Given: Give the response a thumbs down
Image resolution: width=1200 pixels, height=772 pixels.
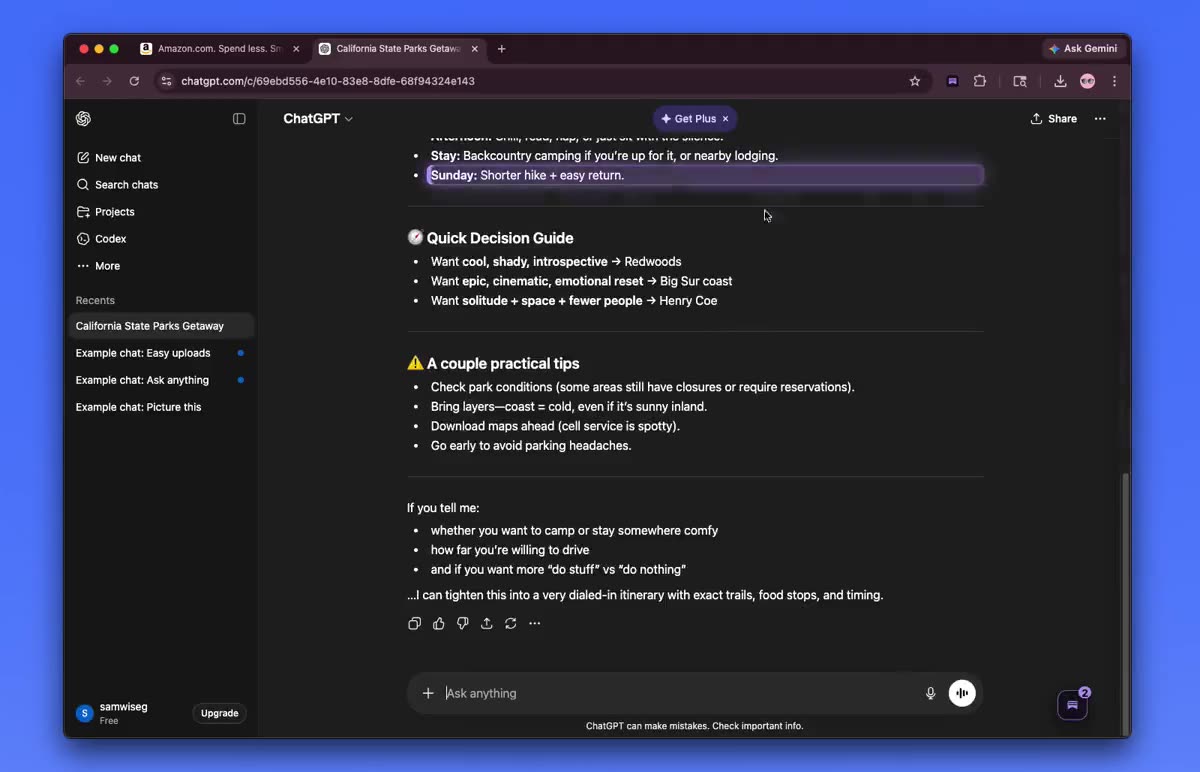Looking at the screenshot, I should 463,624.
